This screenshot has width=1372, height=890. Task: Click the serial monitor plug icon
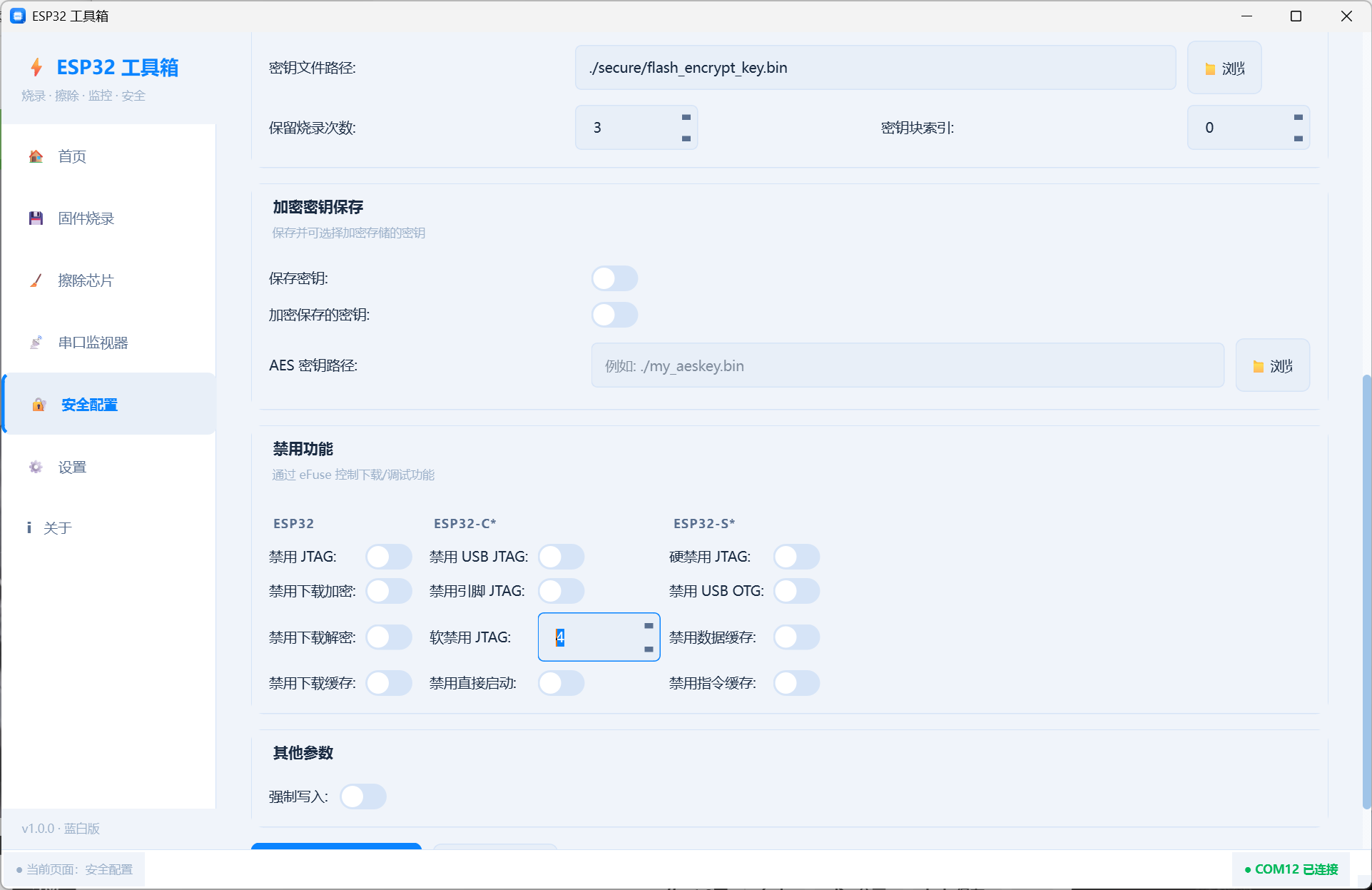[x=36, y=343]
